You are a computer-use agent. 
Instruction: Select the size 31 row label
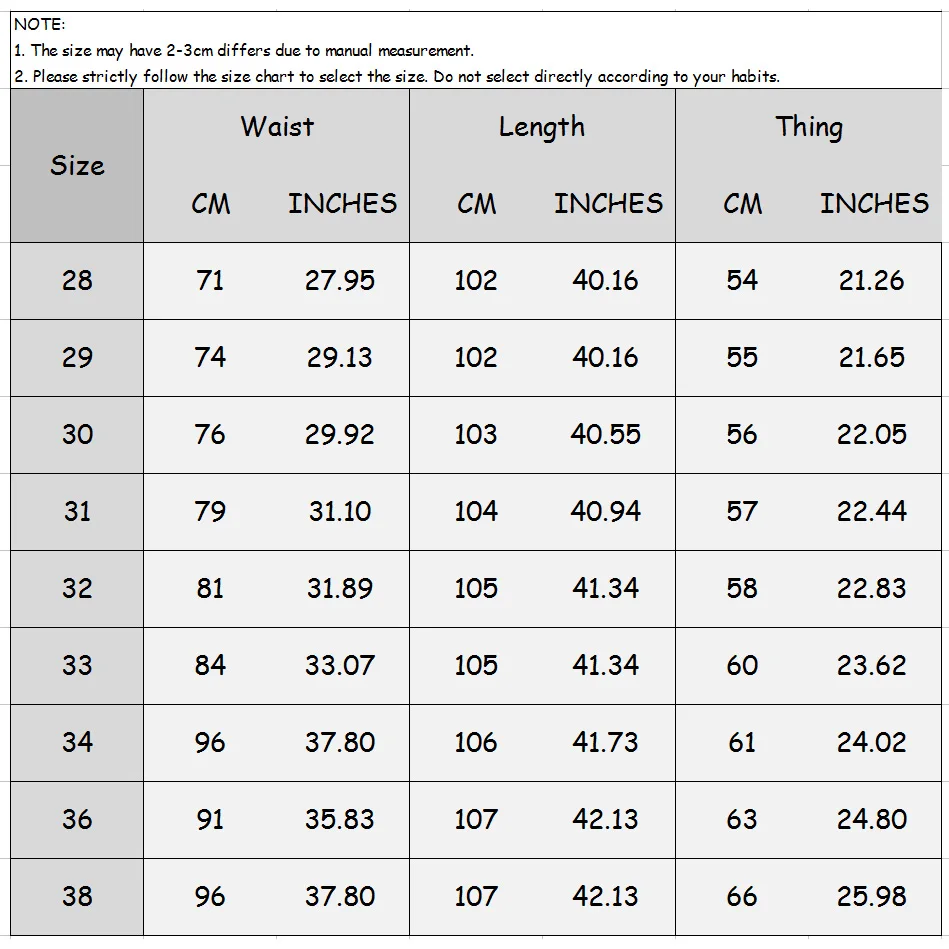point(77,511)
